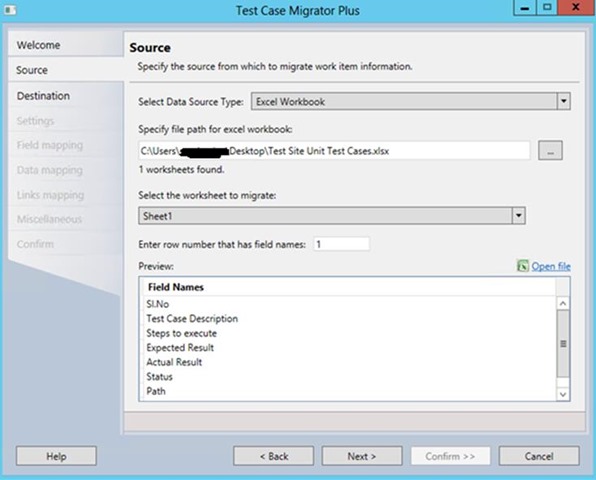The width and height of the screenshot is (596, 480).
Task: Expand the Select Data Source Type dropdown
Action: point(564,101)
